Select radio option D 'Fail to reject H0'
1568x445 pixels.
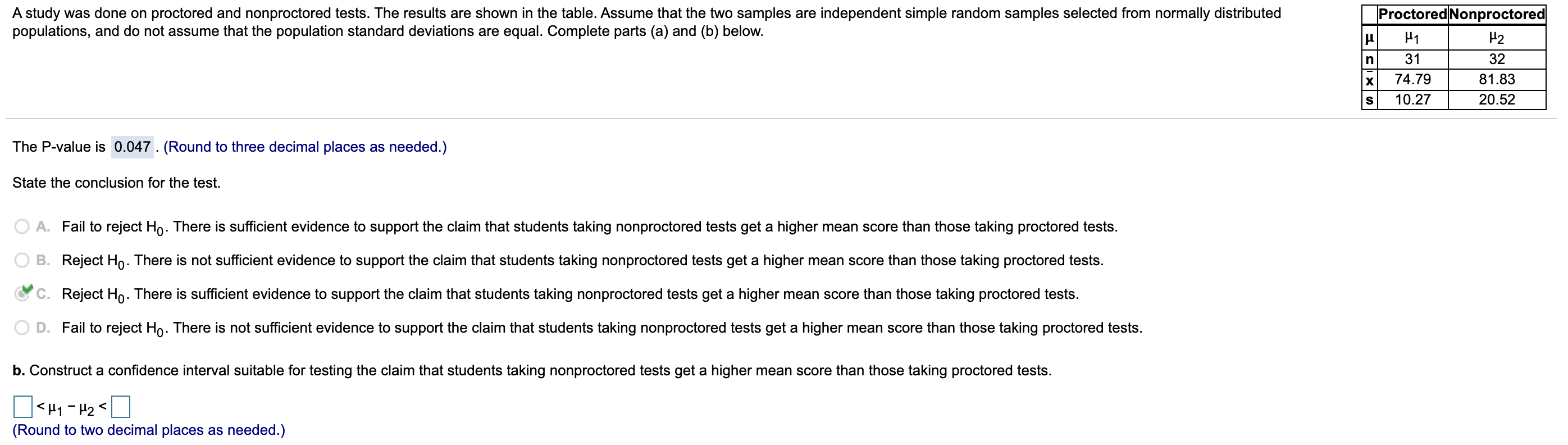coord(22,327)
